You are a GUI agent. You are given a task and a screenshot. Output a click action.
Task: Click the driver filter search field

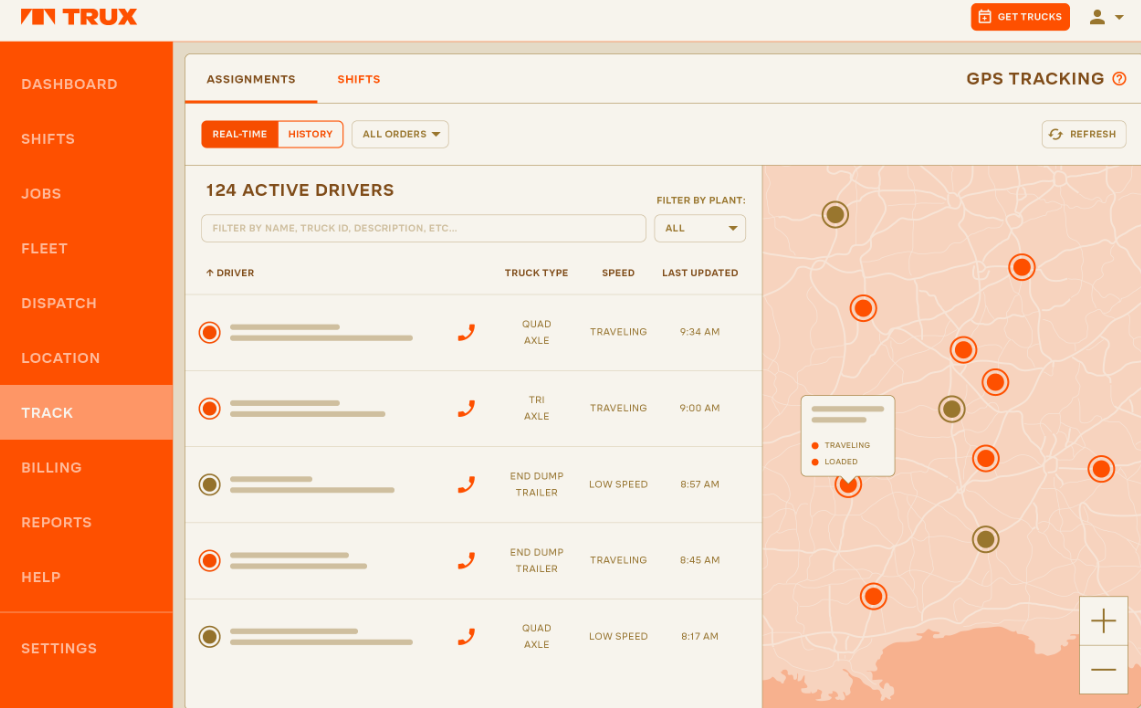423,228
